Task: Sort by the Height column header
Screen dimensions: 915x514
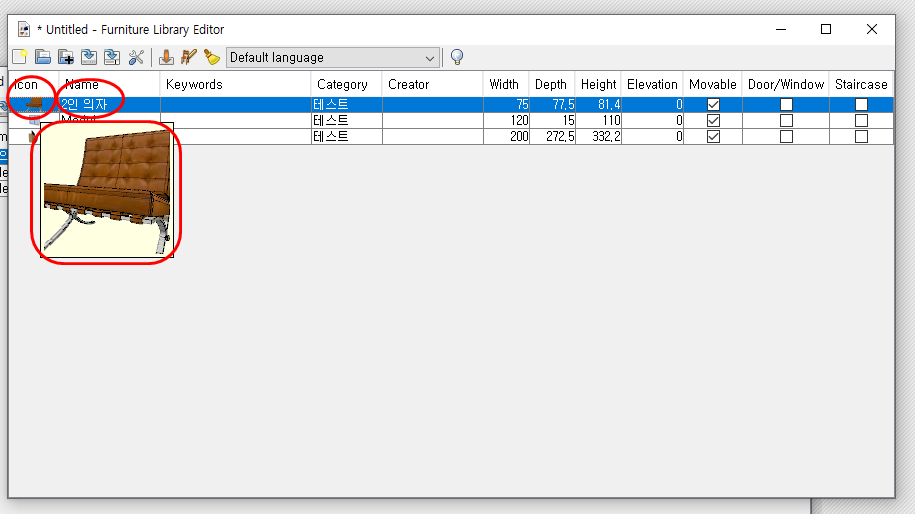Action: point(598,85)
